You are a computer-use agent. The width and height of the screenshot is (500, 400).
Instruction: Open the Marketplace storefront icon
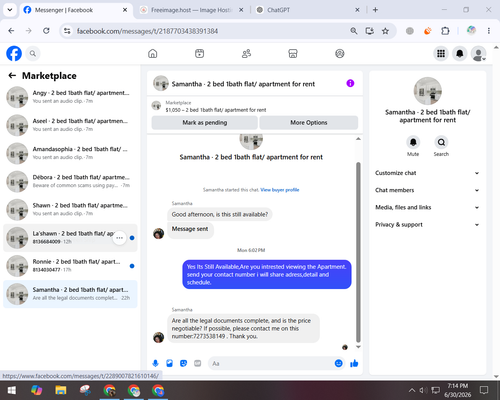[293, 53]
